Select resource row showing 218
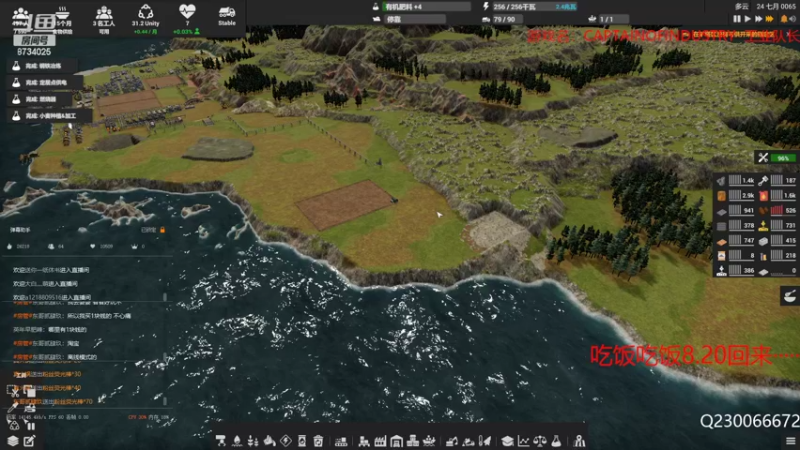 pos(778,255)
